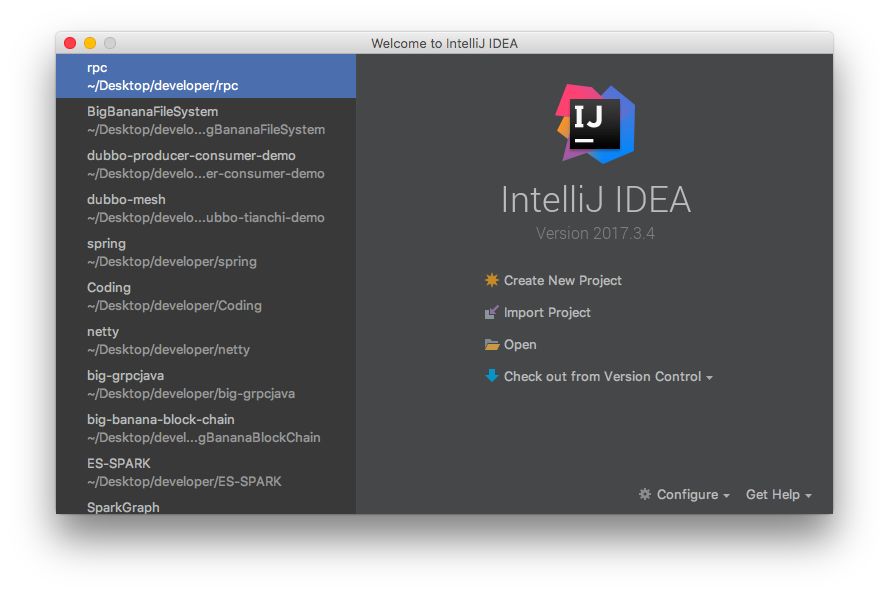Open the rpc recent project
Viewport: 889px width, 594px height.
206,76
